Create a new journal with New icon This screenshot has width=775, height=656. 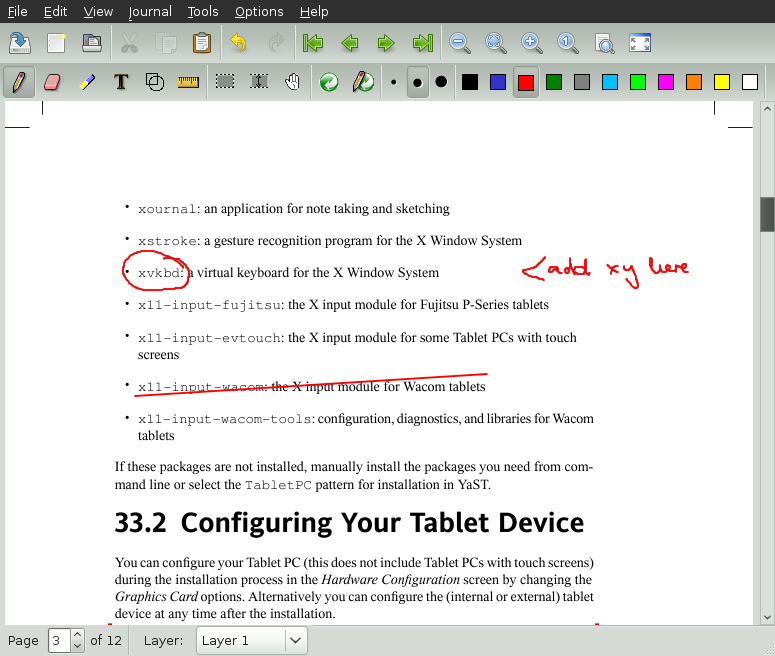[56, 43]
